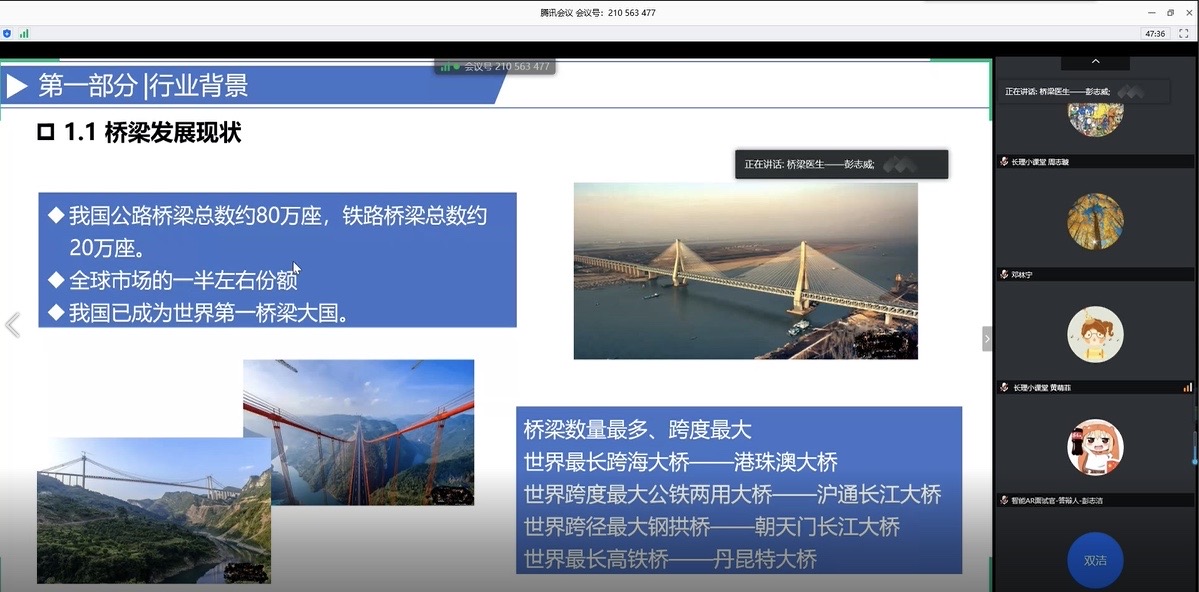The height and width of the screenshot is (592, 1199).
Task: Click the cartoon girl with glasses avatar
Action: (x=1095, y=335)
